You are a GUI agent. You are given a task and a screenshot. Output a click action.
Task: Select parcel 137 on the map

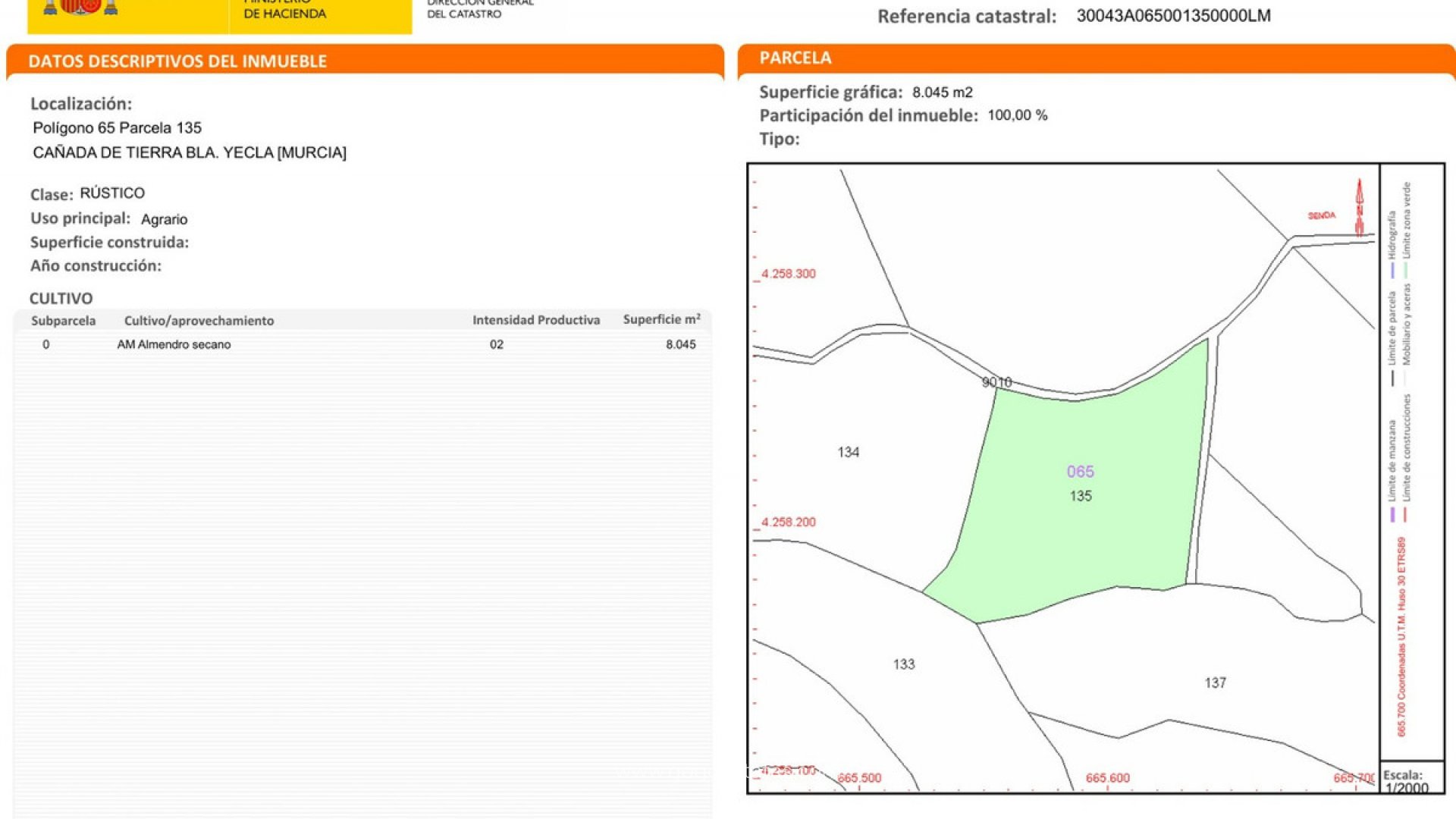(1215, 683)
